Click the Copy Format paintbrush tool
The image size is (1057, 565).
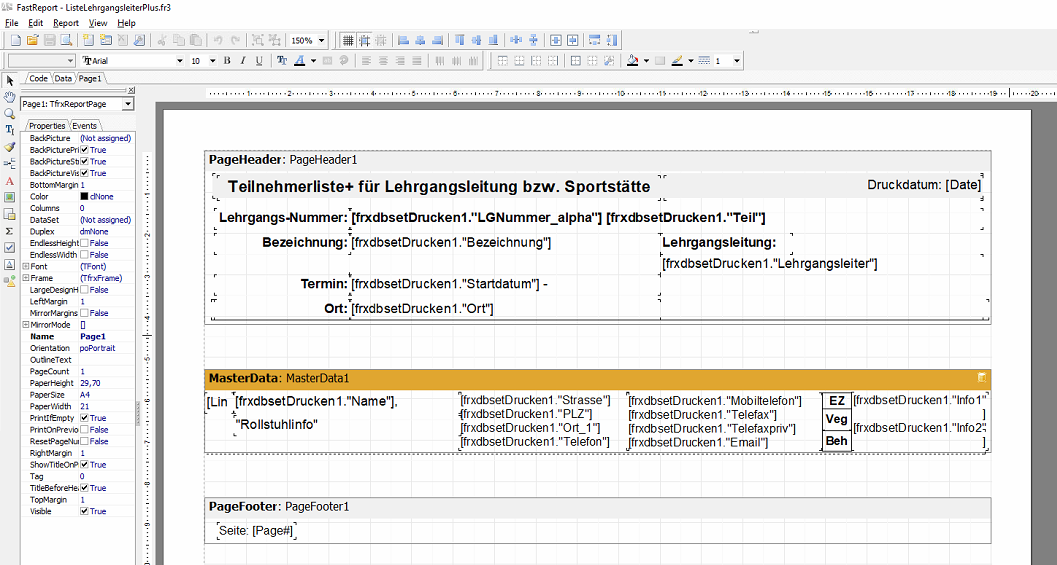click(9, 147)
